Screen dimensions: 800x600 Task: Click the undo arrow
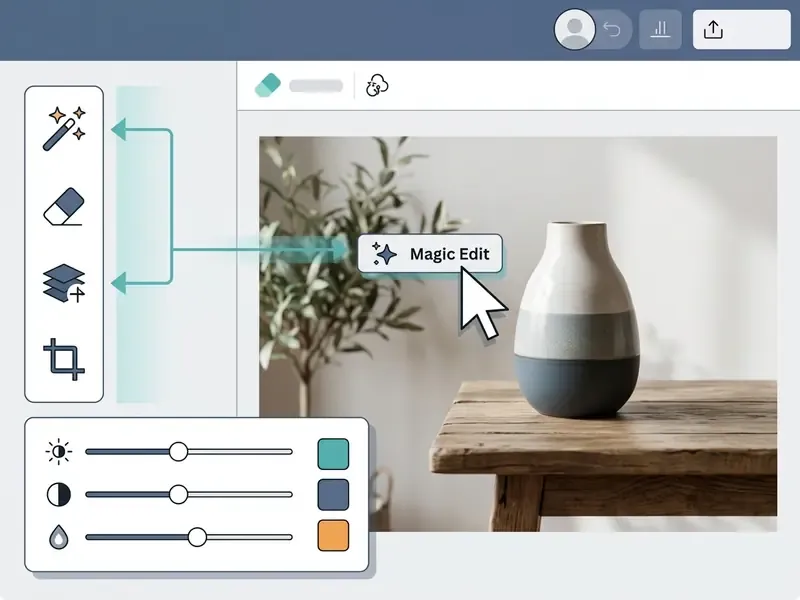tap(611, 30)
